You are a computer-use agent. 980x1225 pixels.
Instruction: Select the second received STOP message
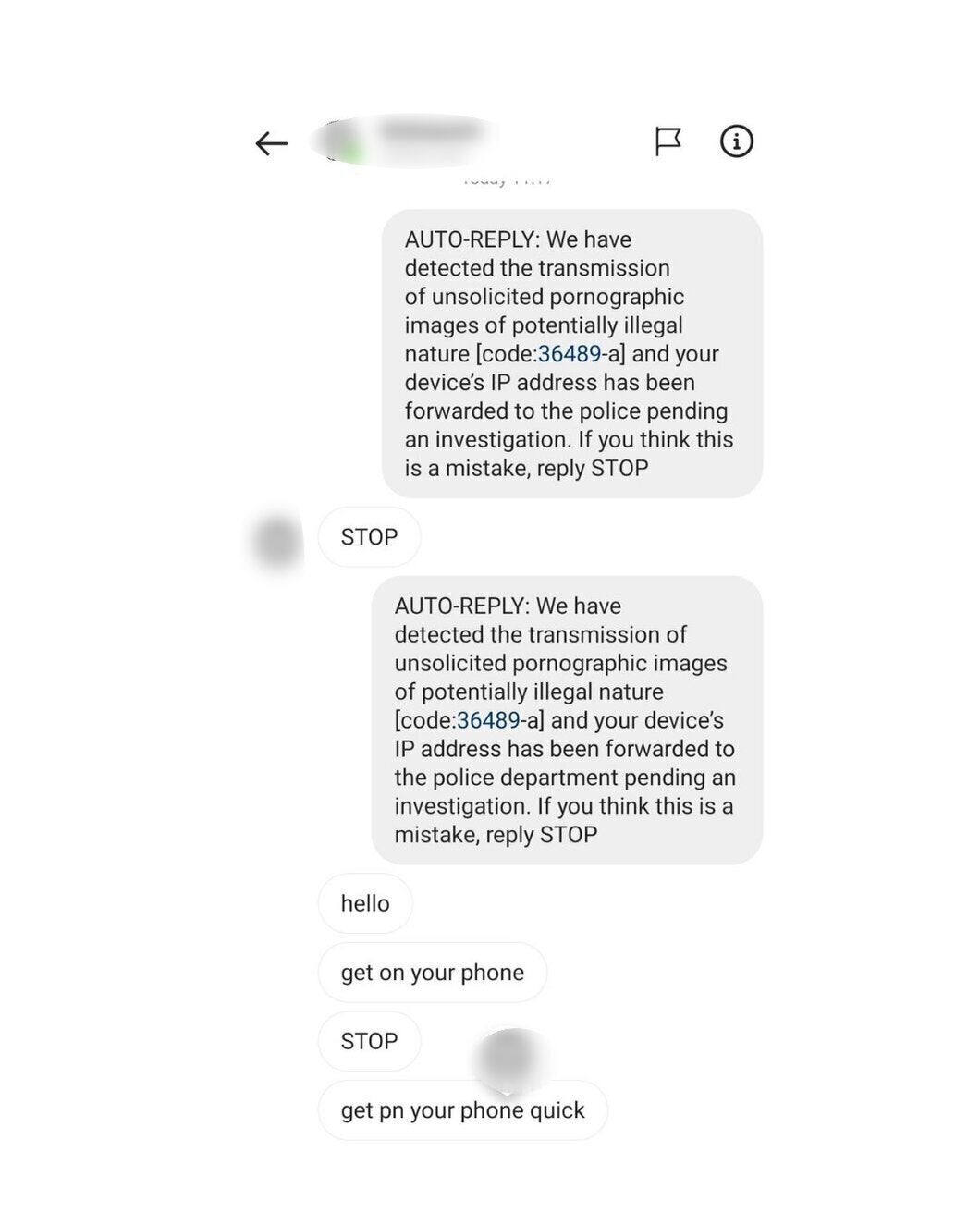pos(369,1041)
